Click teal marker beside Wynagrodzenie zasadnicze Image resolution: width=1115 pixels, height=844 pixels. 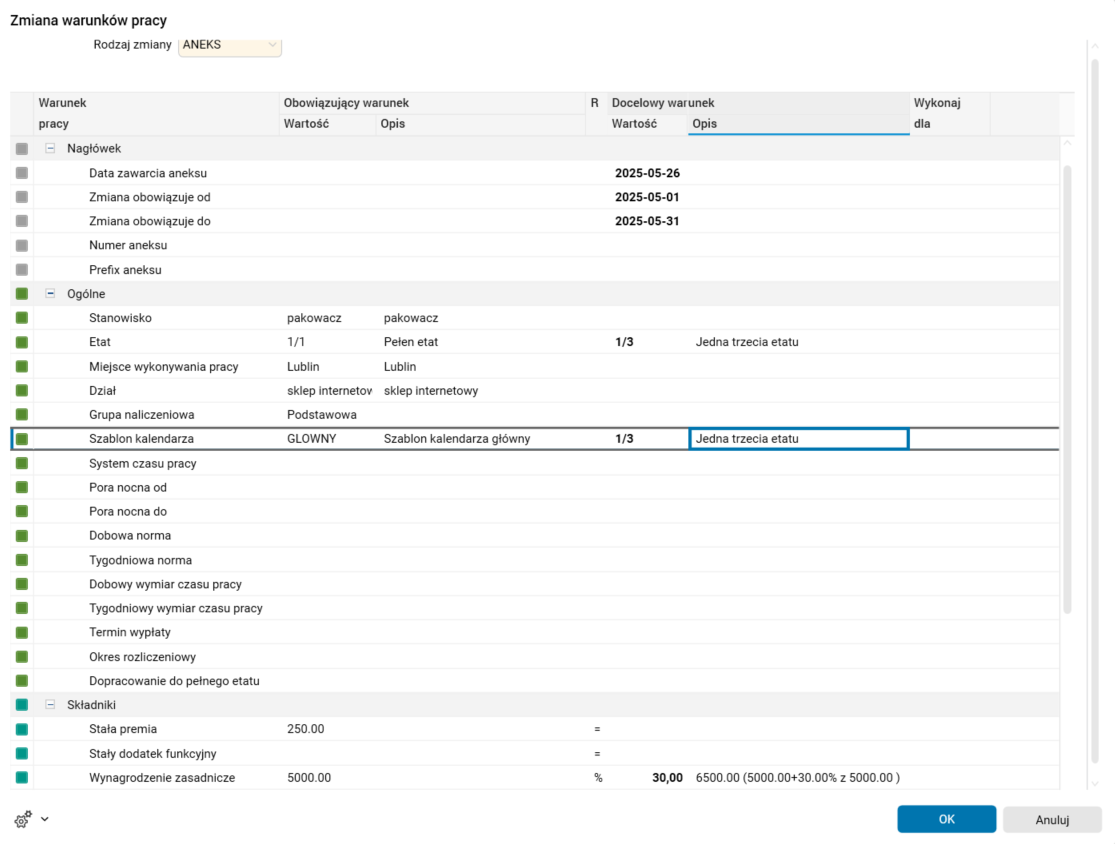pyautogui.click(x=22, y=777)
